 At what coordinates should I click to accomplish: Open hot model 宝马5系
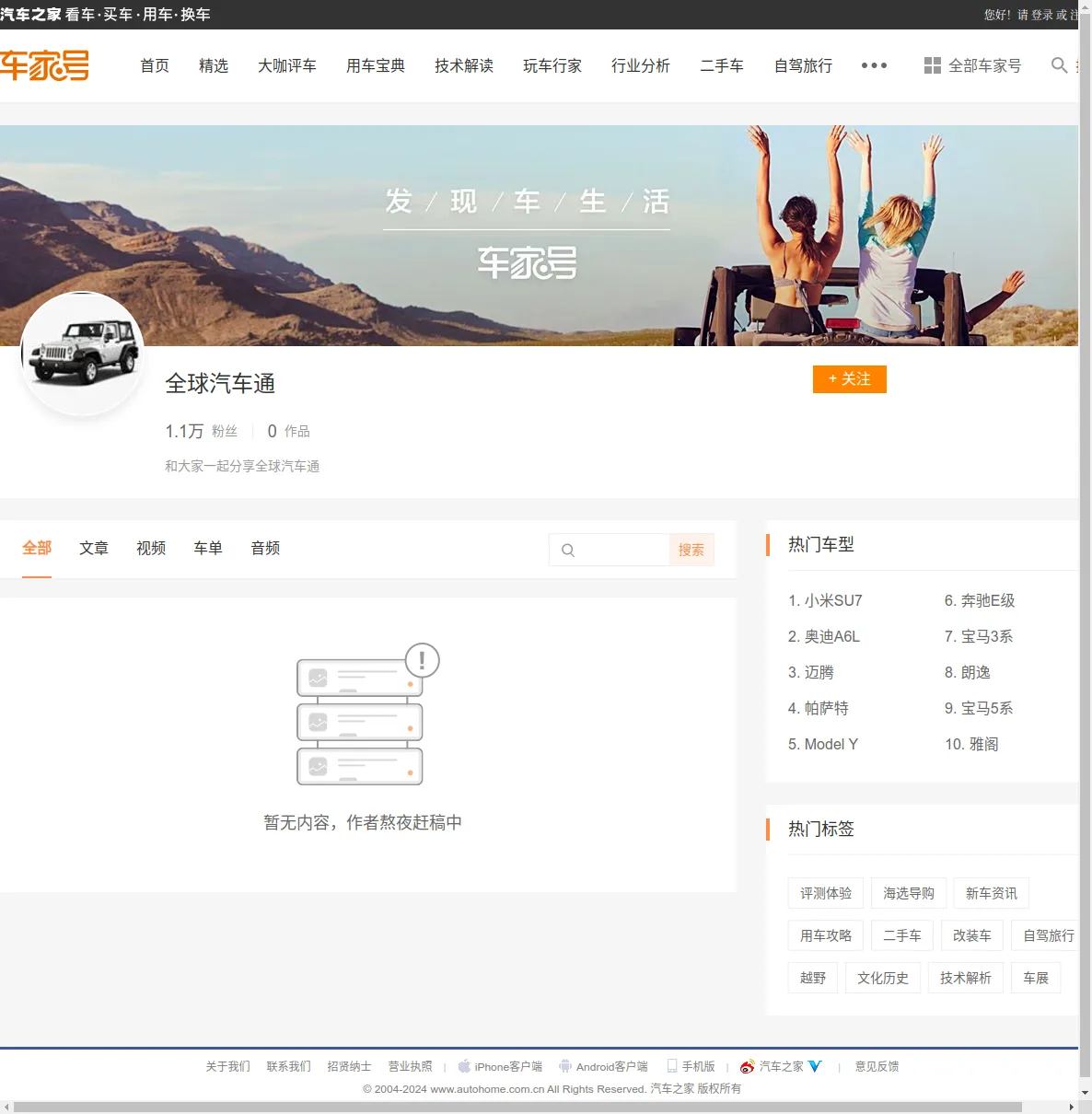coord(979,708)
